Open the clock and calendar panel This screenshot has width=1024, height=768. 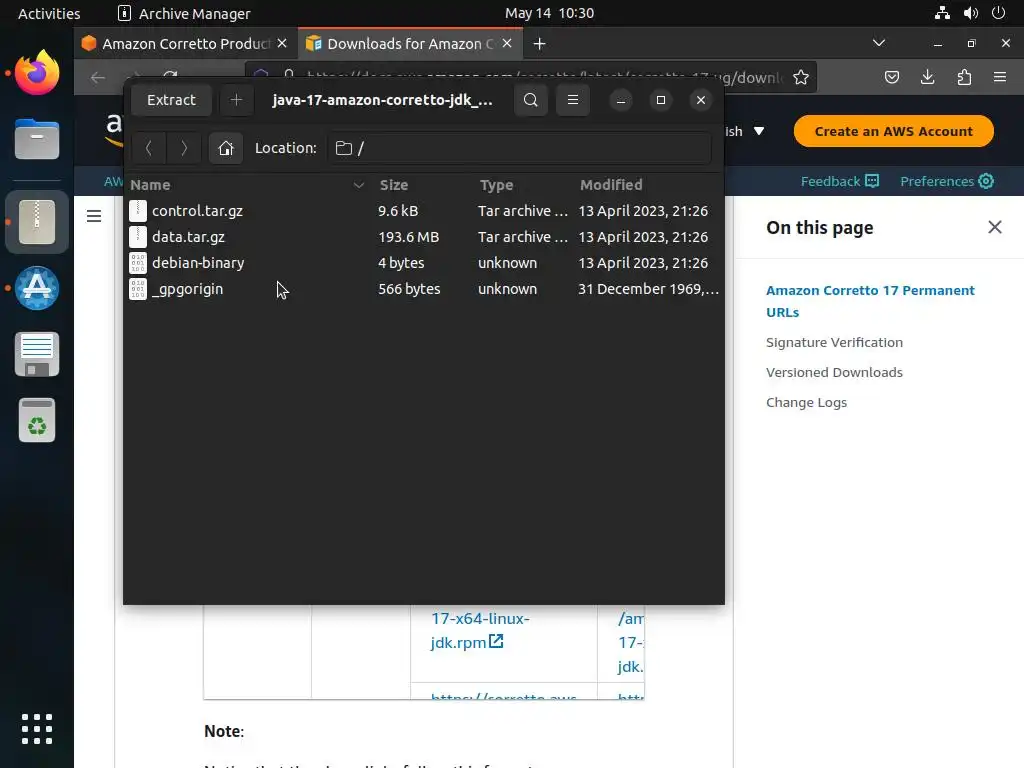pyautogui.click(x=549, y=13)
